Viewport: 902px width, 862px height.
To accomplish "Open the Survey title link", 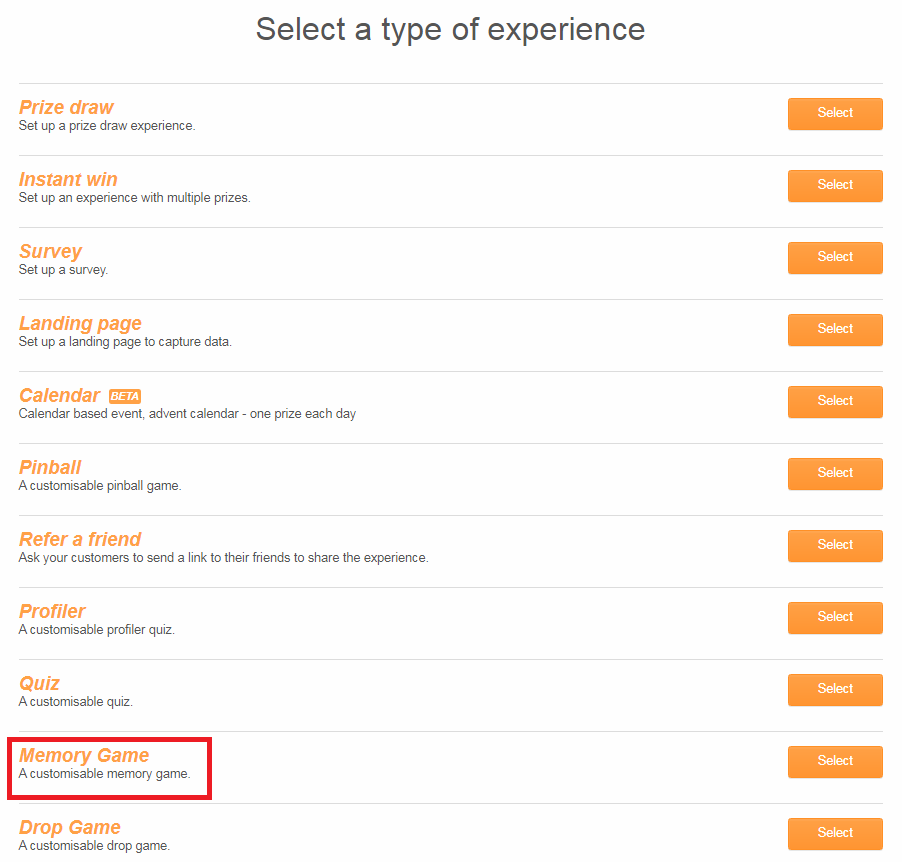I will coord(50,251).
